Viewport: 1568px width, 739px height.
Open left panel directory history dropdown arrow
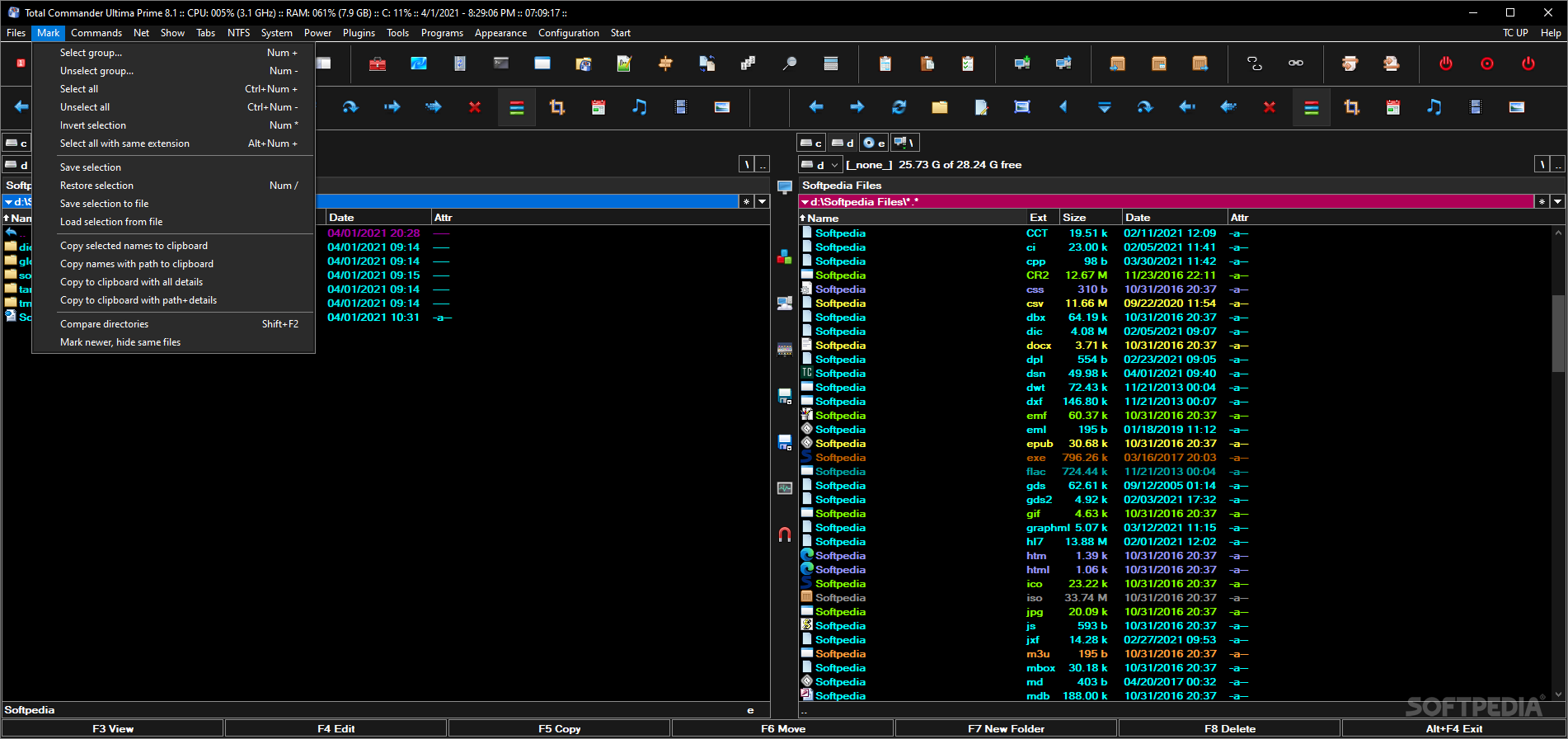click(x=763, y=202)
